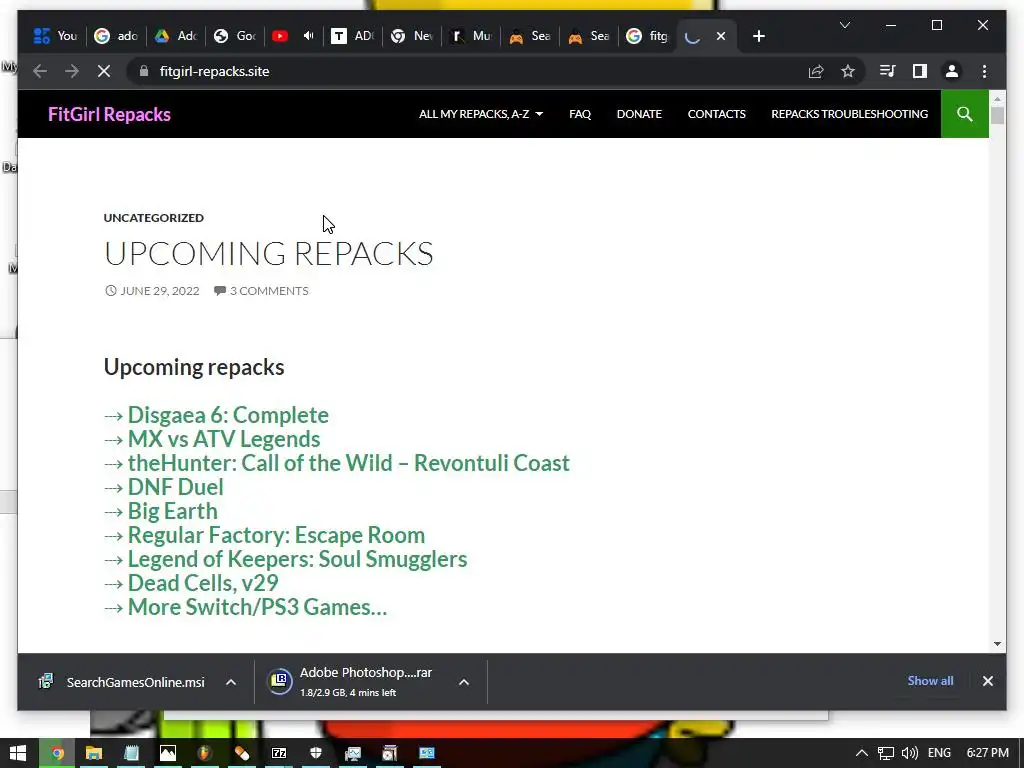Show hidden system tray icons

(861, 753)
